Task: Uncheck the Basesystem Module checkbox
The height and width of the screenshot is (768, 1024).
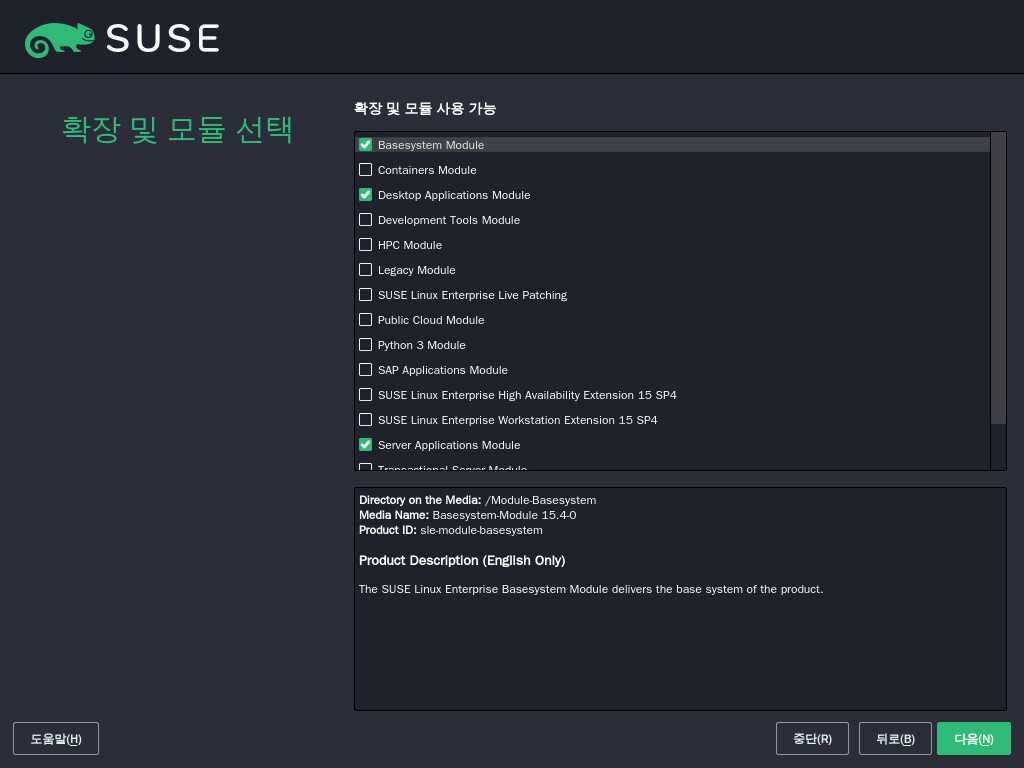Action: pos(366,145)
